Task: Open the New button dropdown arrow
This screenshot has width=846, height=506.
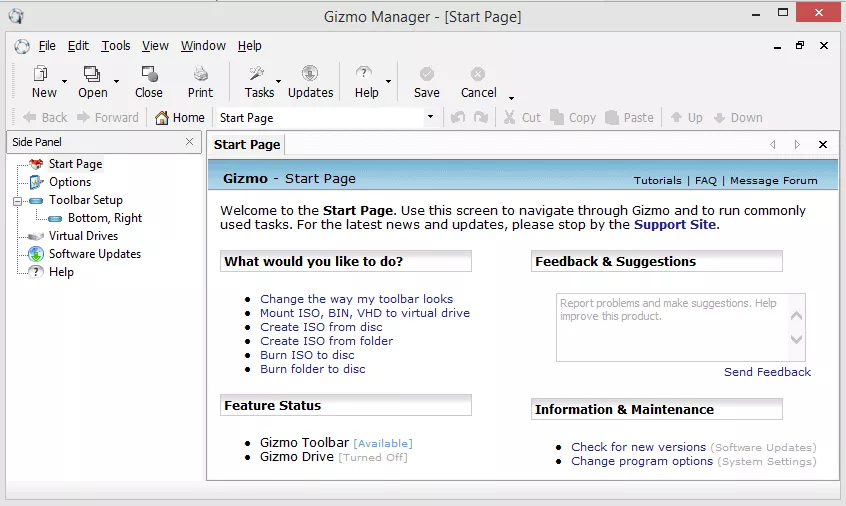Action: tap(64, 81)
